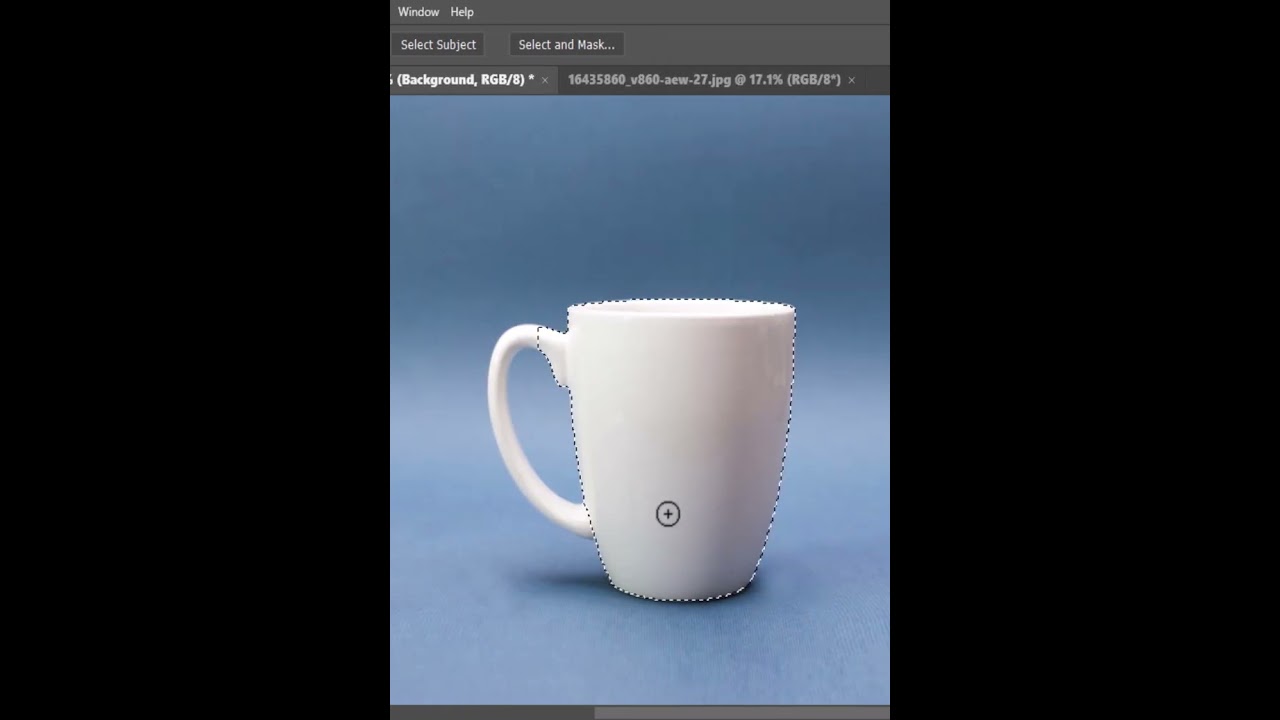This screenshot has width=1280, height=720.
Task: Open the Help menu
Action: [462, 12]
